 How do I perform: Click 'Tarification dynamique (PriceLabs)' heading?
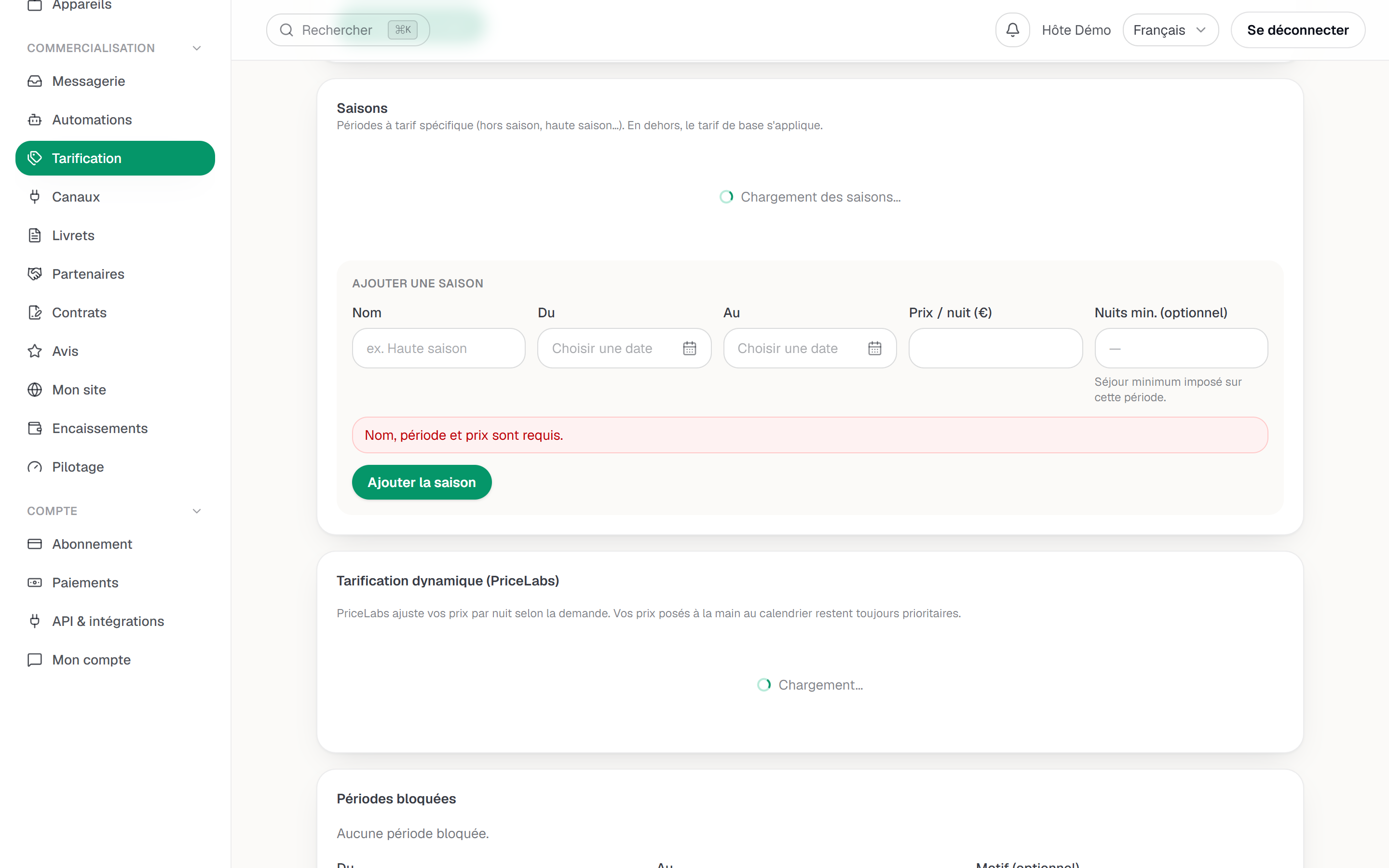tap(448, 581)
